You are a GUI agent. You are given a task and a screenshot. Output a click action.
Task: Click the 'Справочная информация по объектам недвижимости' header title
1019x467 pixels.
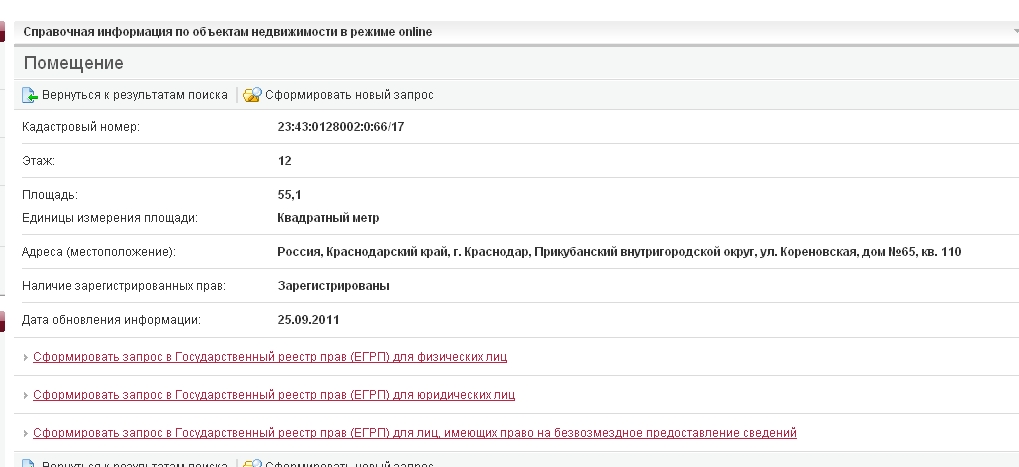point(227,32)
